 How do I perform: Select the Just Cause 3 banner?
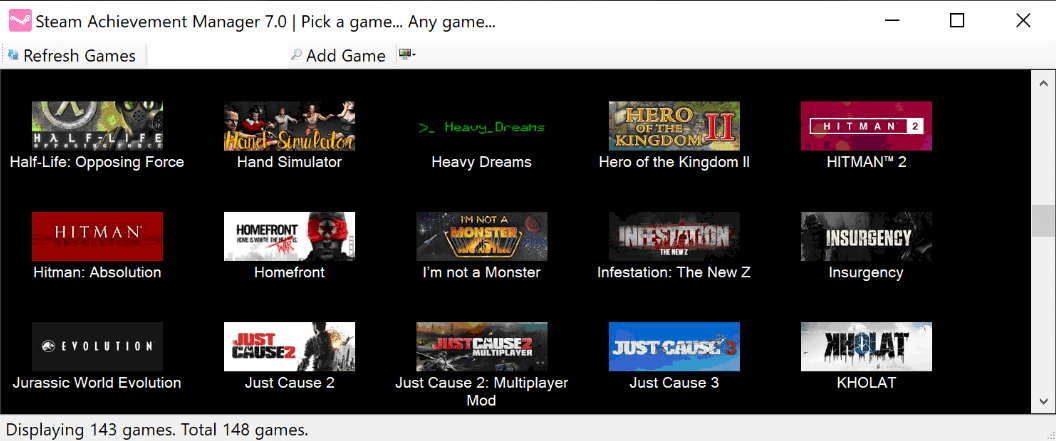click(674, 347)
